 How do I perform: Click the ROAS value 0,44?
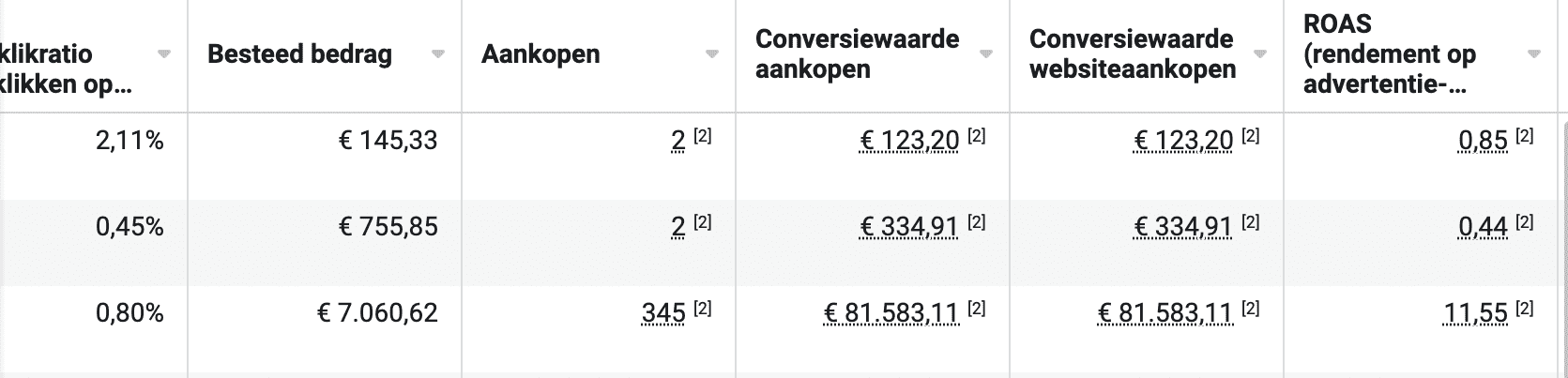click(1483, 227)
